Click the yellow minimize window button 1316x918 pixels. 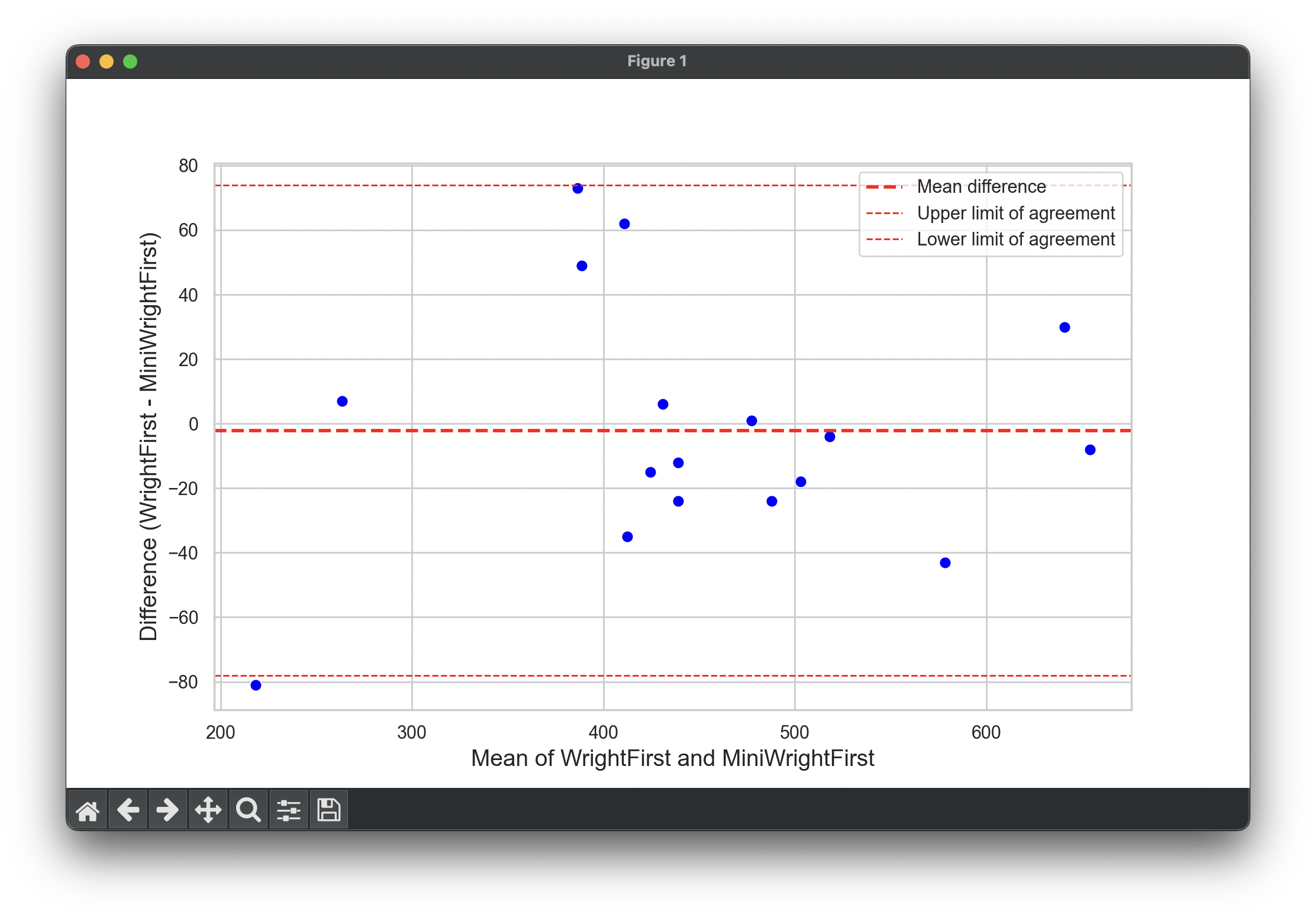point(107,62)
